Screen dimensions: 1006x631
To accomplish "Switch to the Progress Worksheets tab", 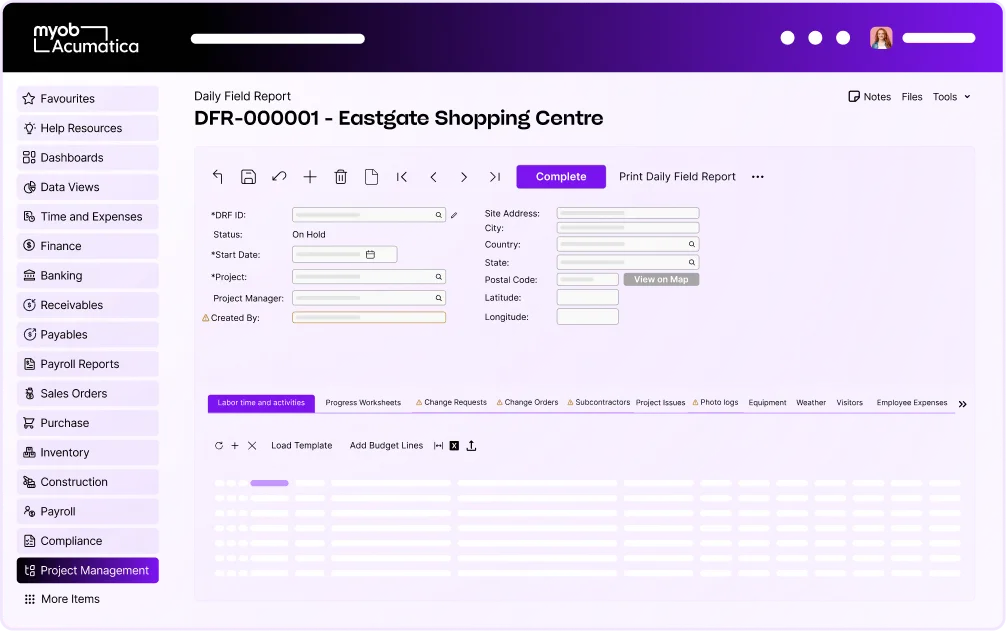I will (x=363, y=402).
